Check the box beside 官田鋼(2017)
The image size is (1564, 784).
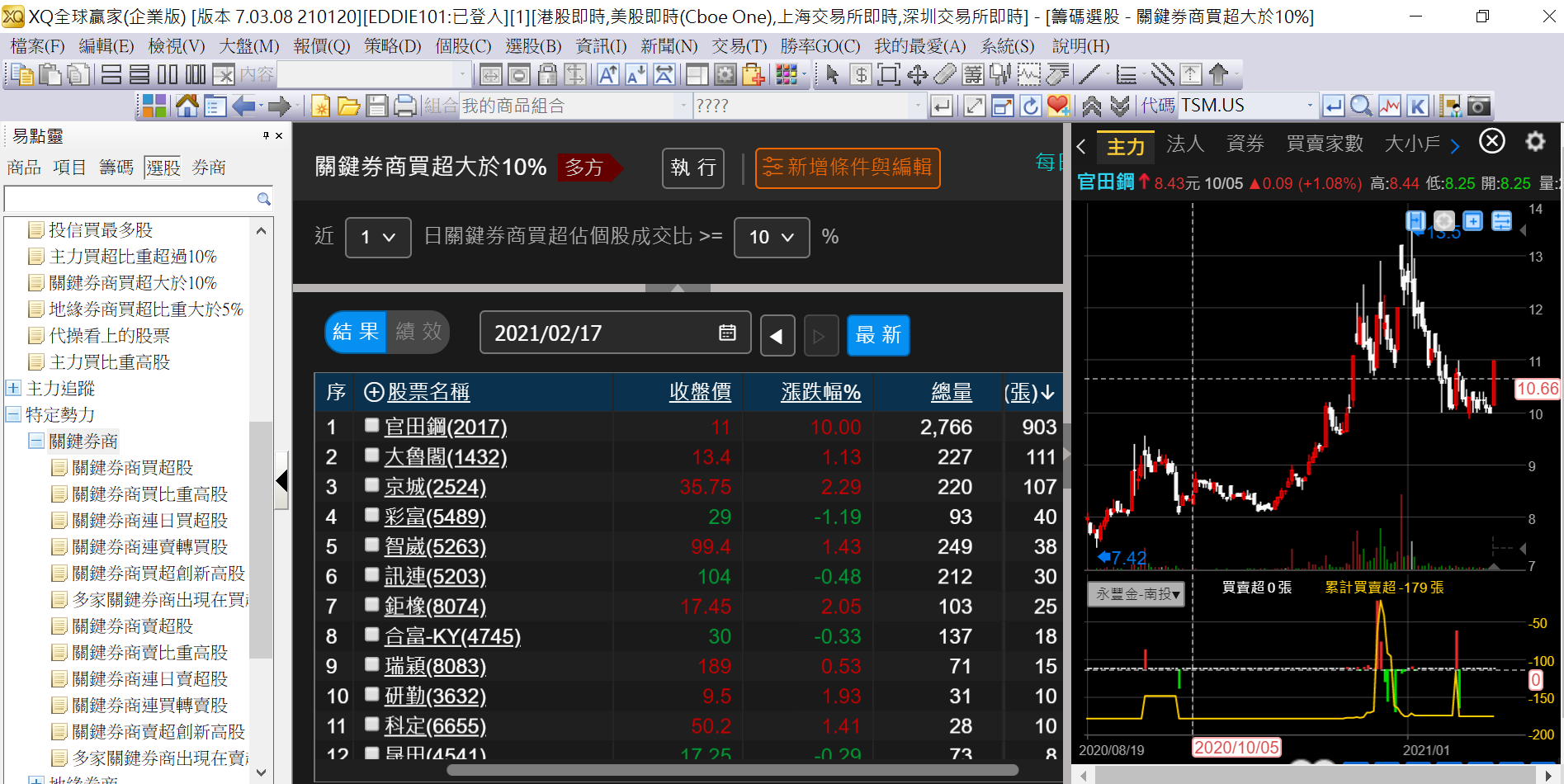[372, 426]
